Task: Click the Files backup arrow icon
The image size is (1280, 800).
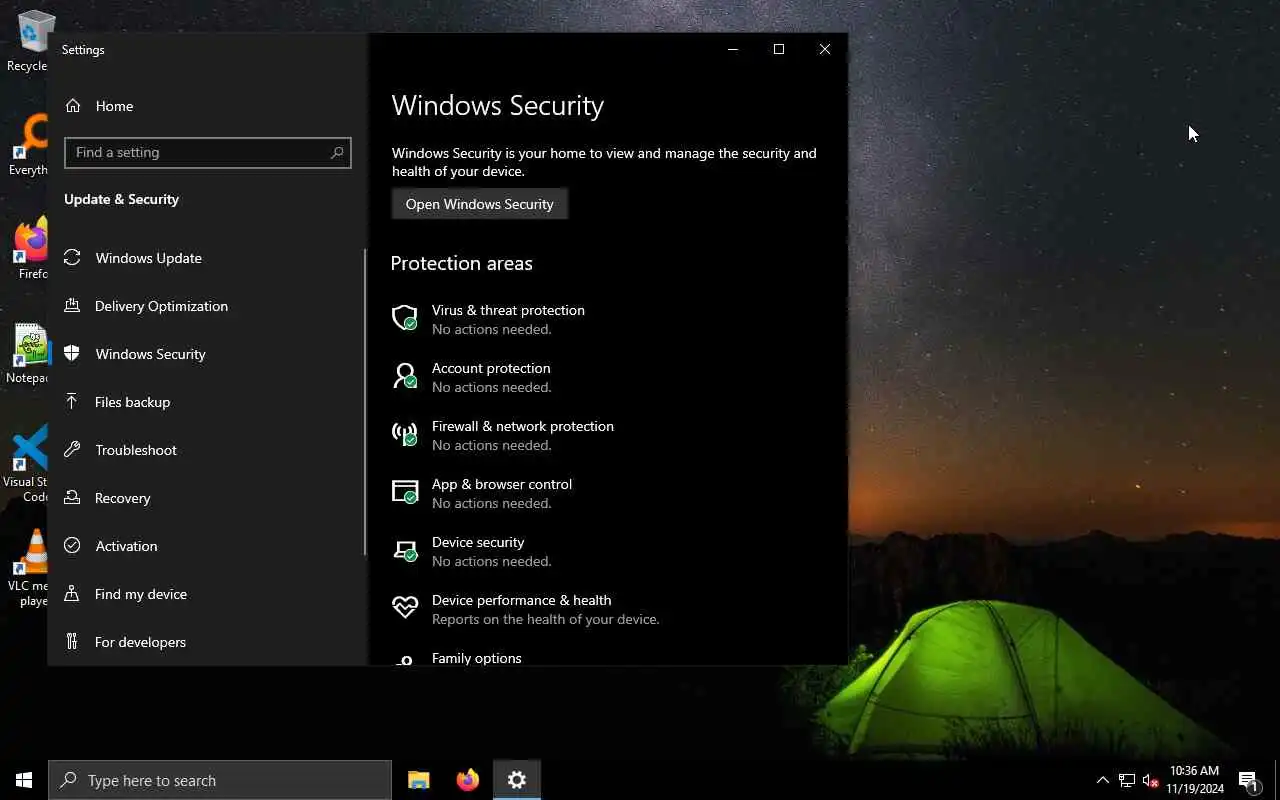Action: pos(72,402)
